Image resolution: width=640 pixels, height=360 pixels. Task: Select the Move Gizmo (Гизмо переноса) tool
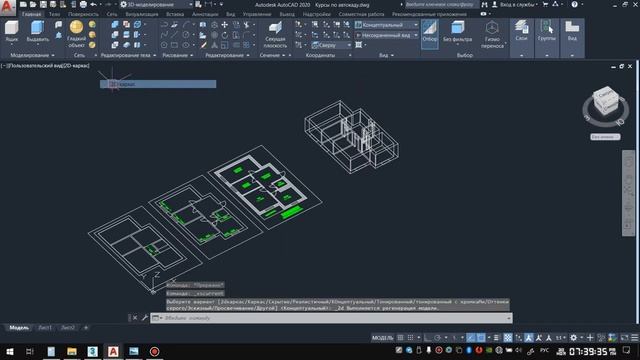[492, 35]
